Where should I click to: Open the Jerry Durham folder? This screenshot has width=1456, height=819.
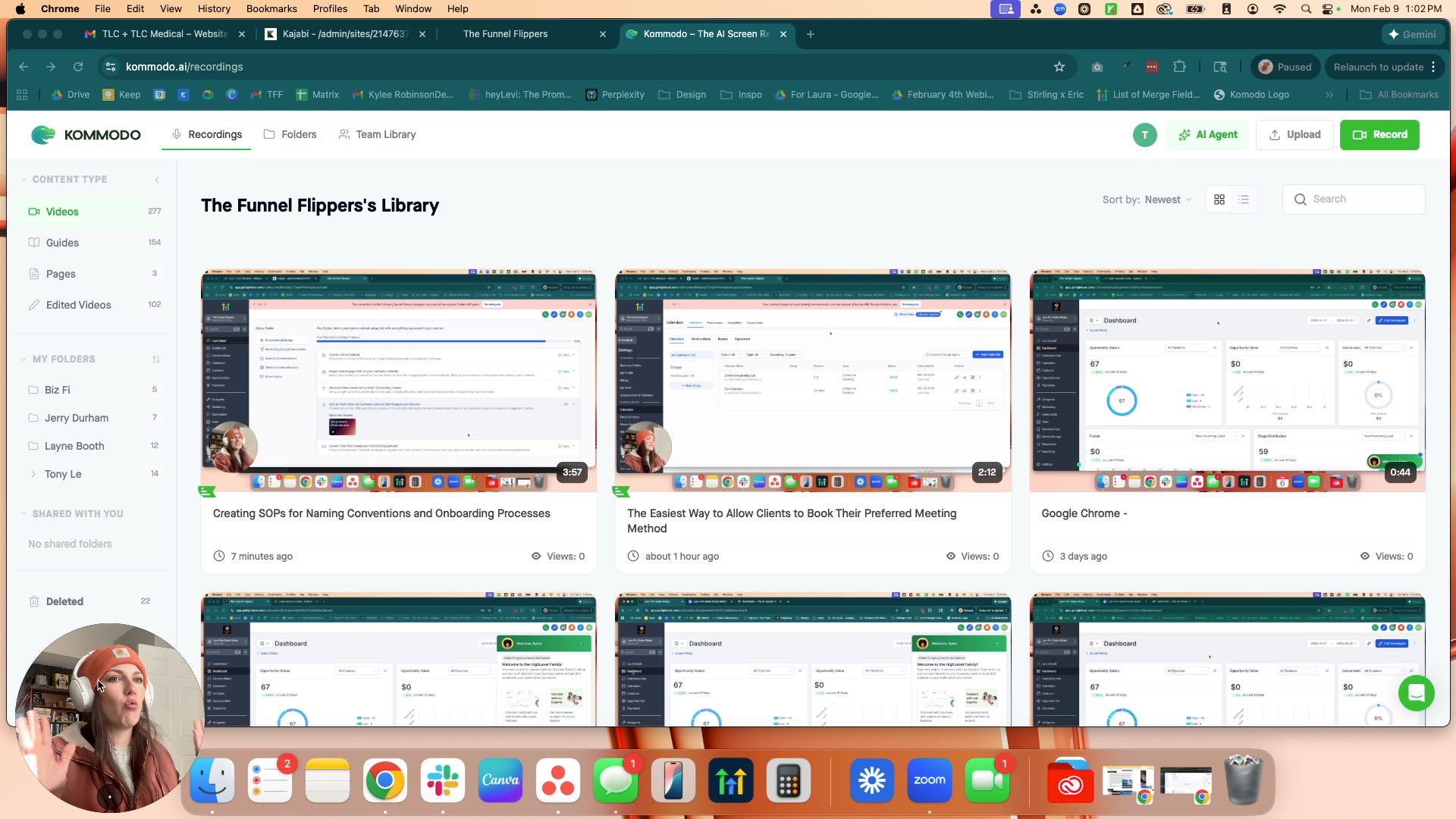(x=95, y=418)
